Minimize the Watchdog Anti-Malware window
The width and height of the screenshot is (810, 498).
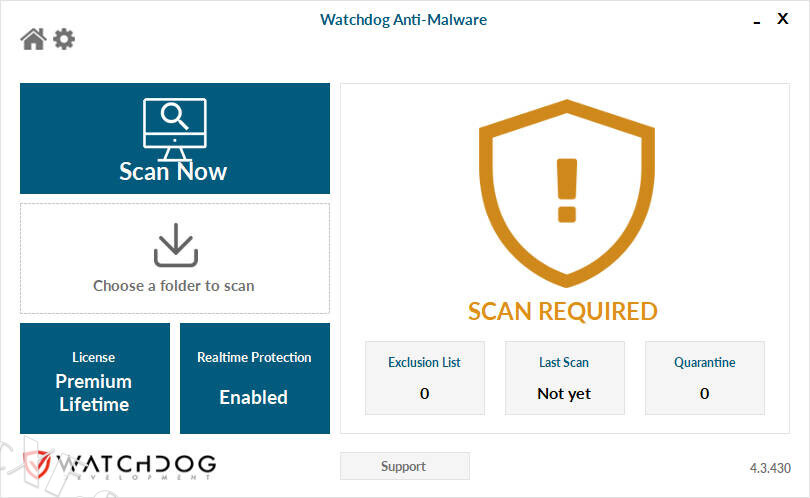757,21
